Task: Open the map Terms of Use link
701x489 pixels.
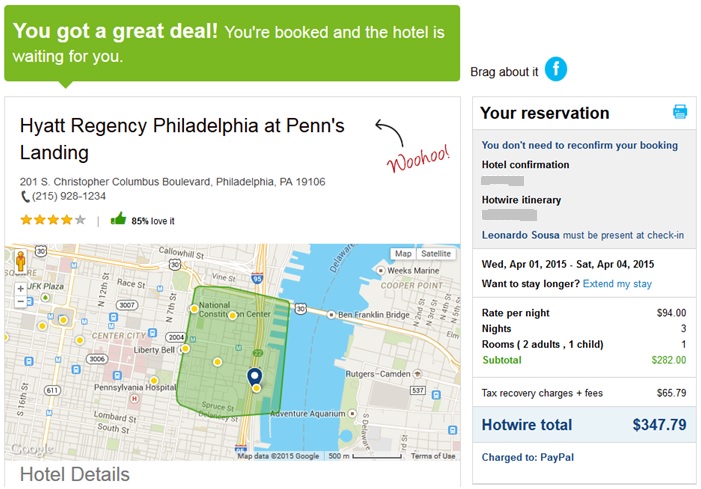Action: point(433,456)
